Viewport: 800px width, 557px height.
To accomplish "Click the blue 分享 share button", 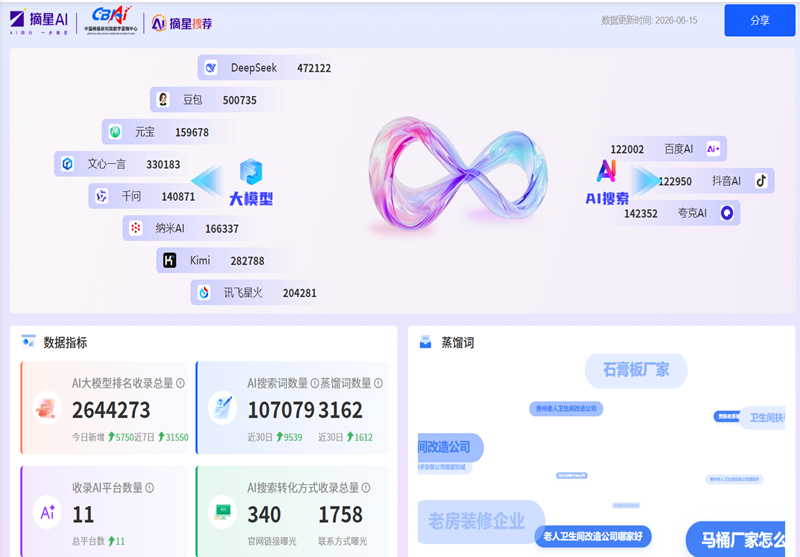I will pyautogui.click(x=759, y=20).
